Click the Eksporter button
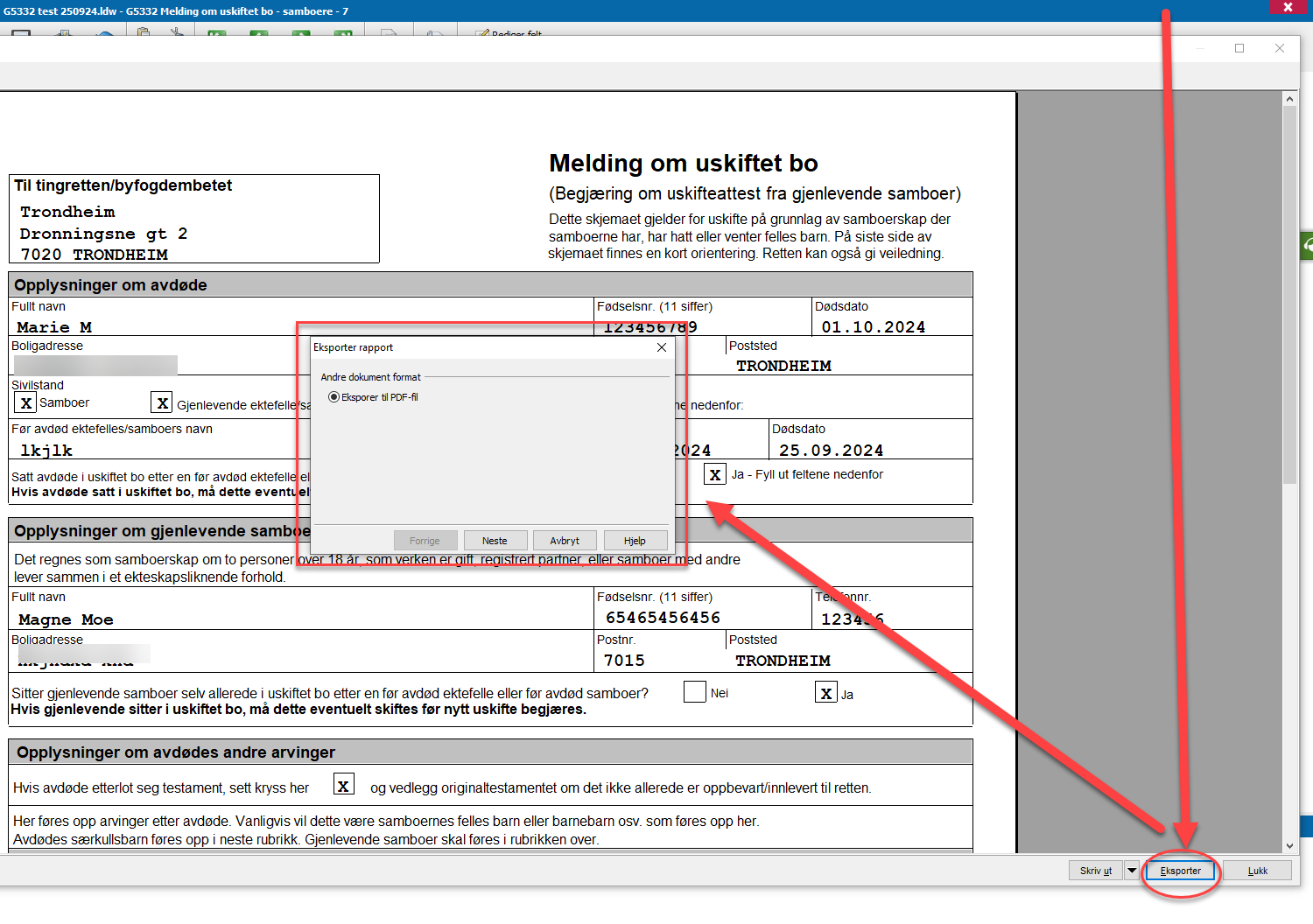 tap(1180, 871)
